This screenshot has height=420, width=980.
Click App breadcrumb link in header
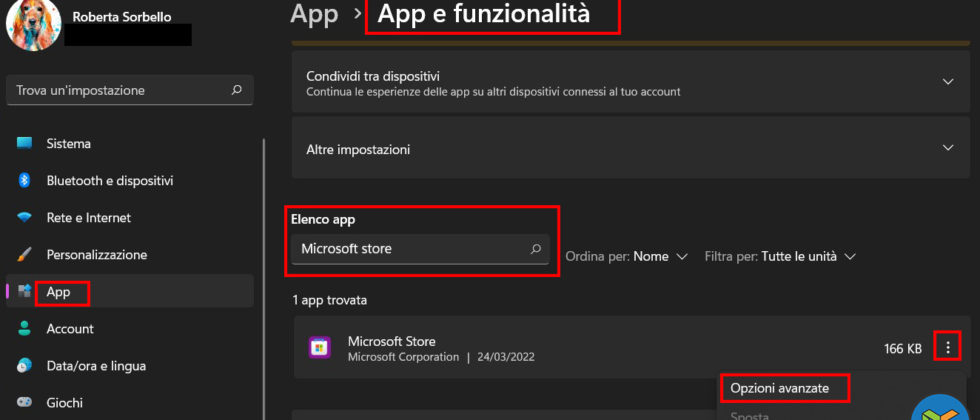coord(313,15)
